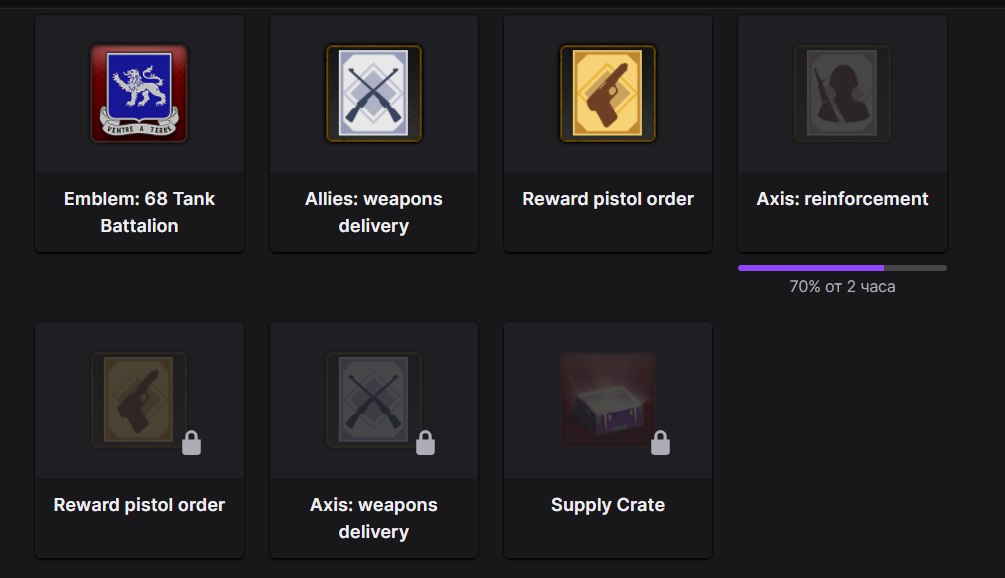
Task: Click the 70% progress text
Action: 842,287
